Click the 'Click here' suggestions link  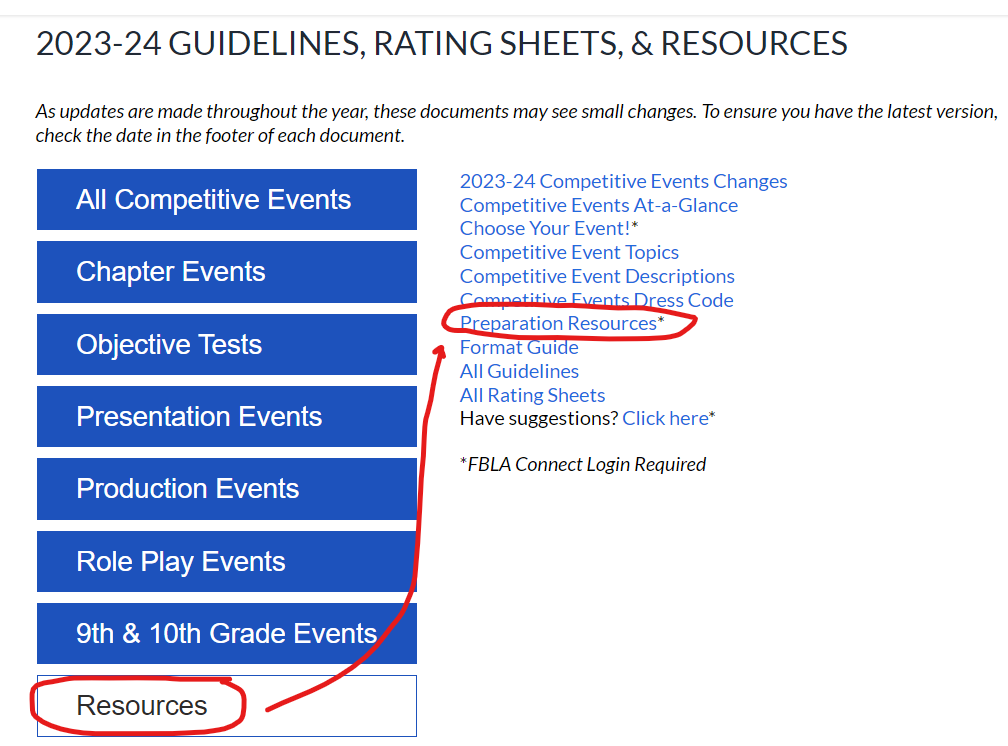[x=664, y=418]
